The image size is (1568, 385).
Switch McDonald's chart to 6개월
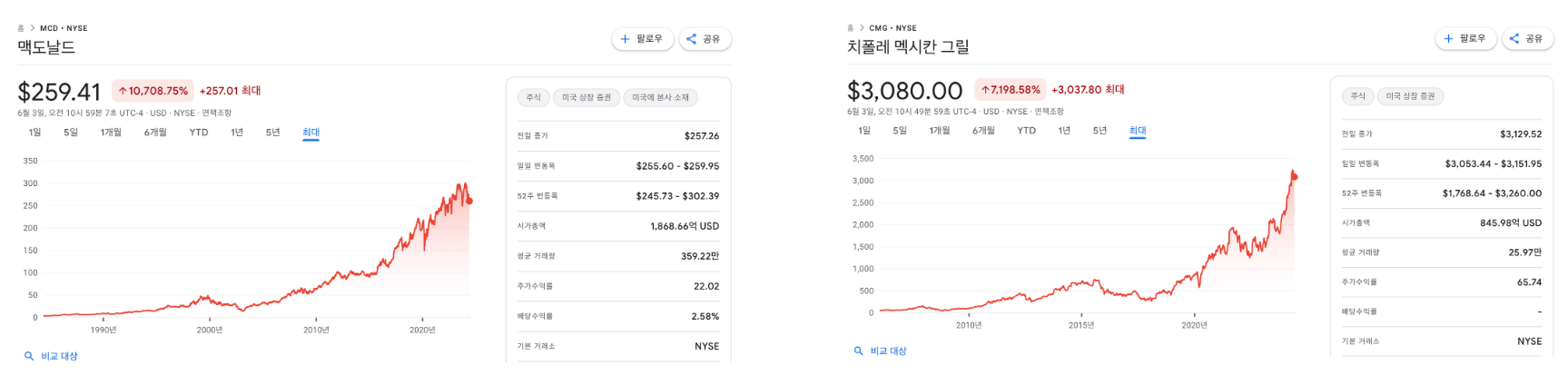point(155,133)
